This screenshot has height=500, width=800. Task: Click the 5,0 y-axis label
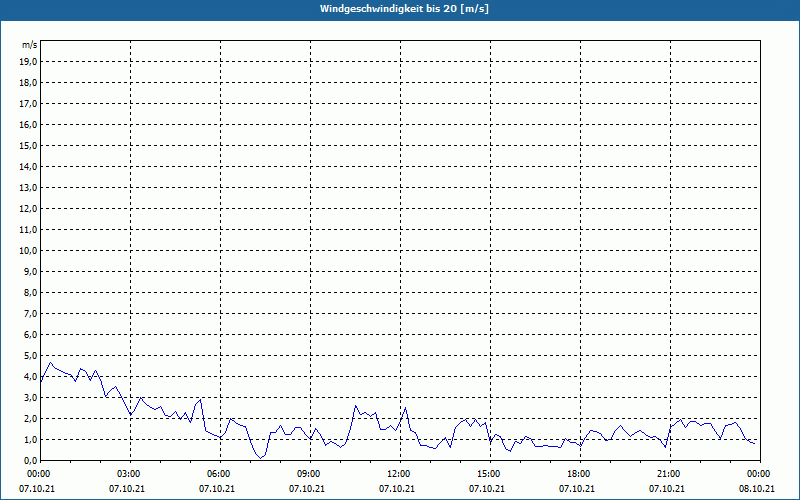pos(30,356)
